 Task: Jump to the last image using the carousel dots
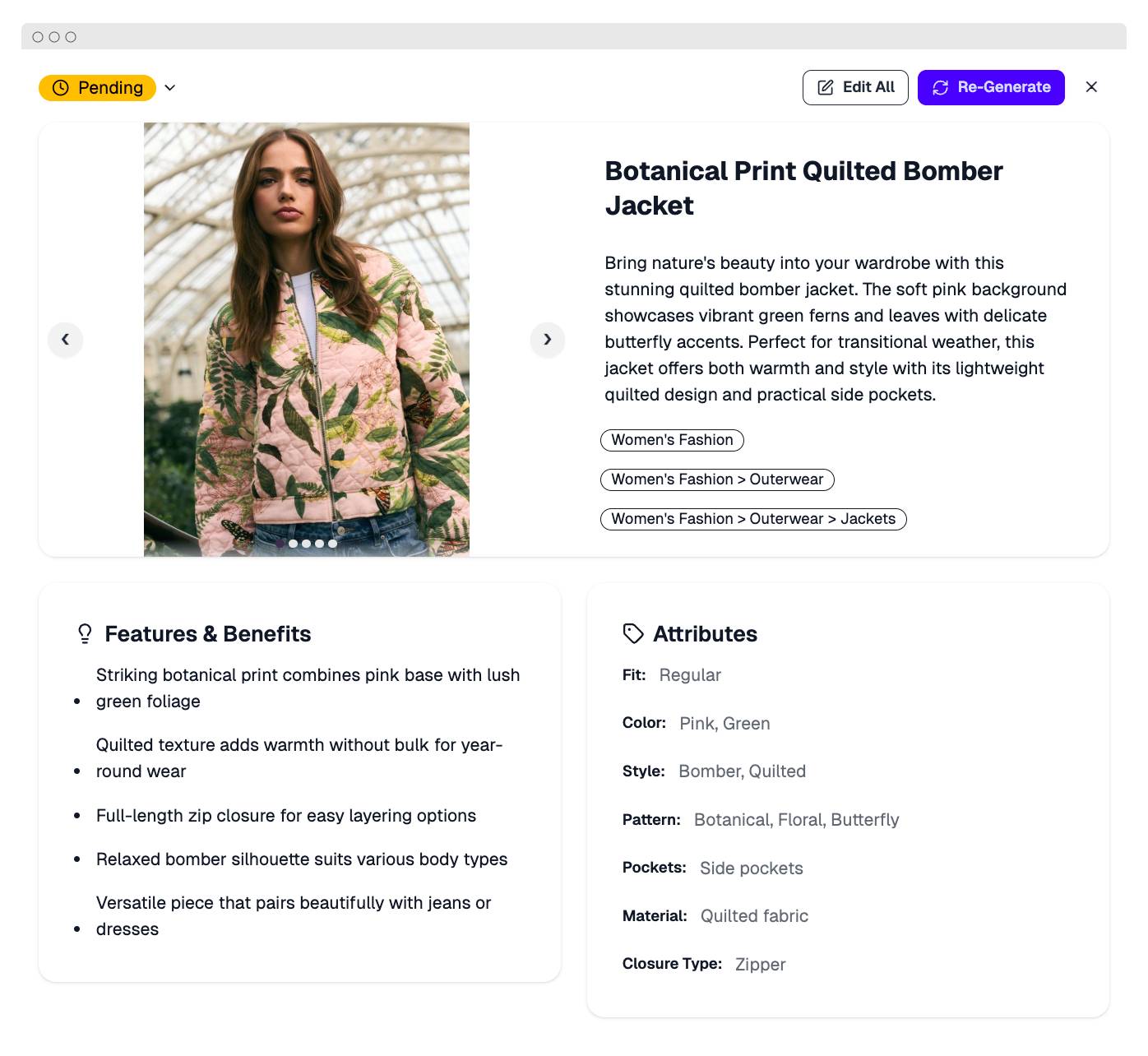(x=333, y=543)
